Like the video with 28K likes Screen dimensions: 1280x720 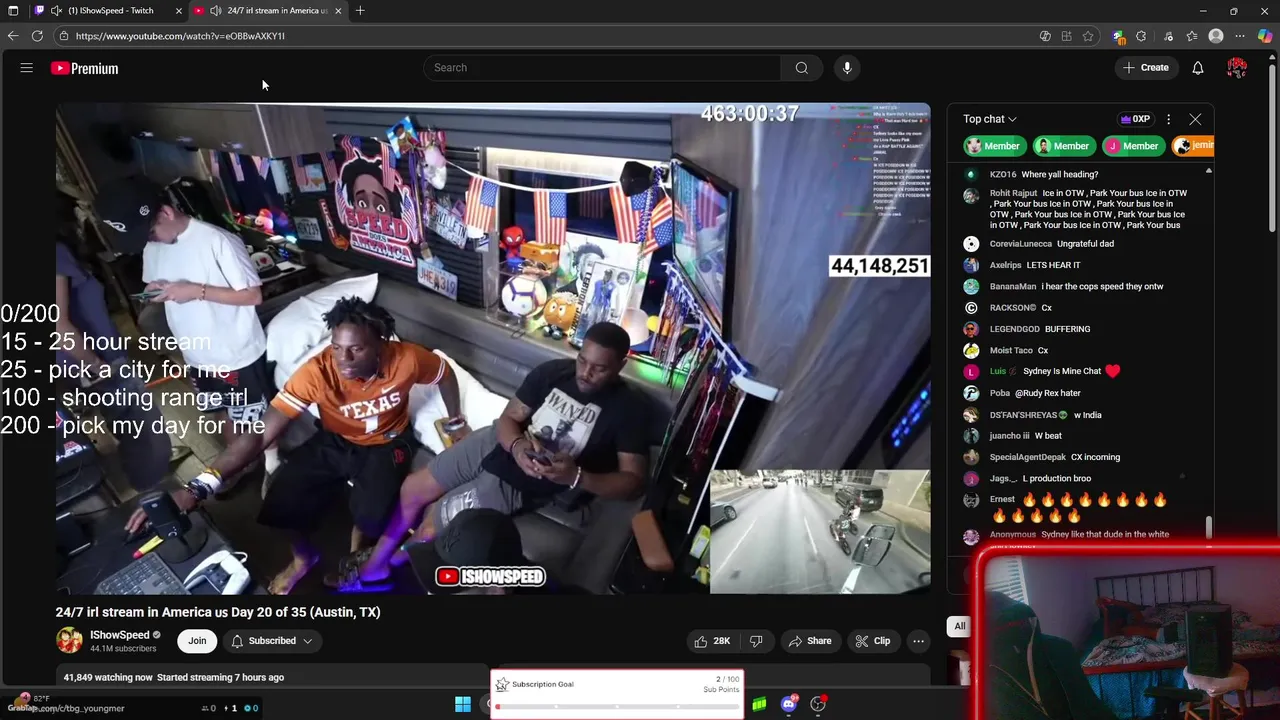point(713,641)
